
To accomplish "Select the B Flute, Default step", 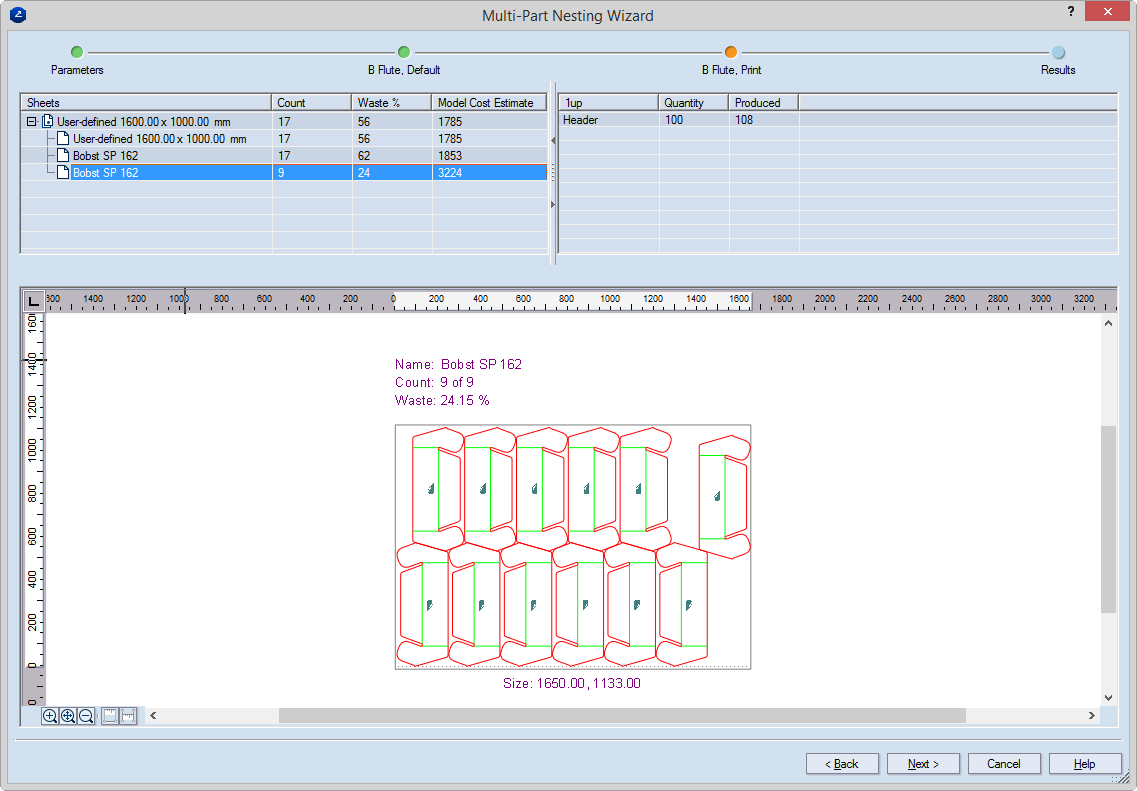I will click(x=404, y=53).
